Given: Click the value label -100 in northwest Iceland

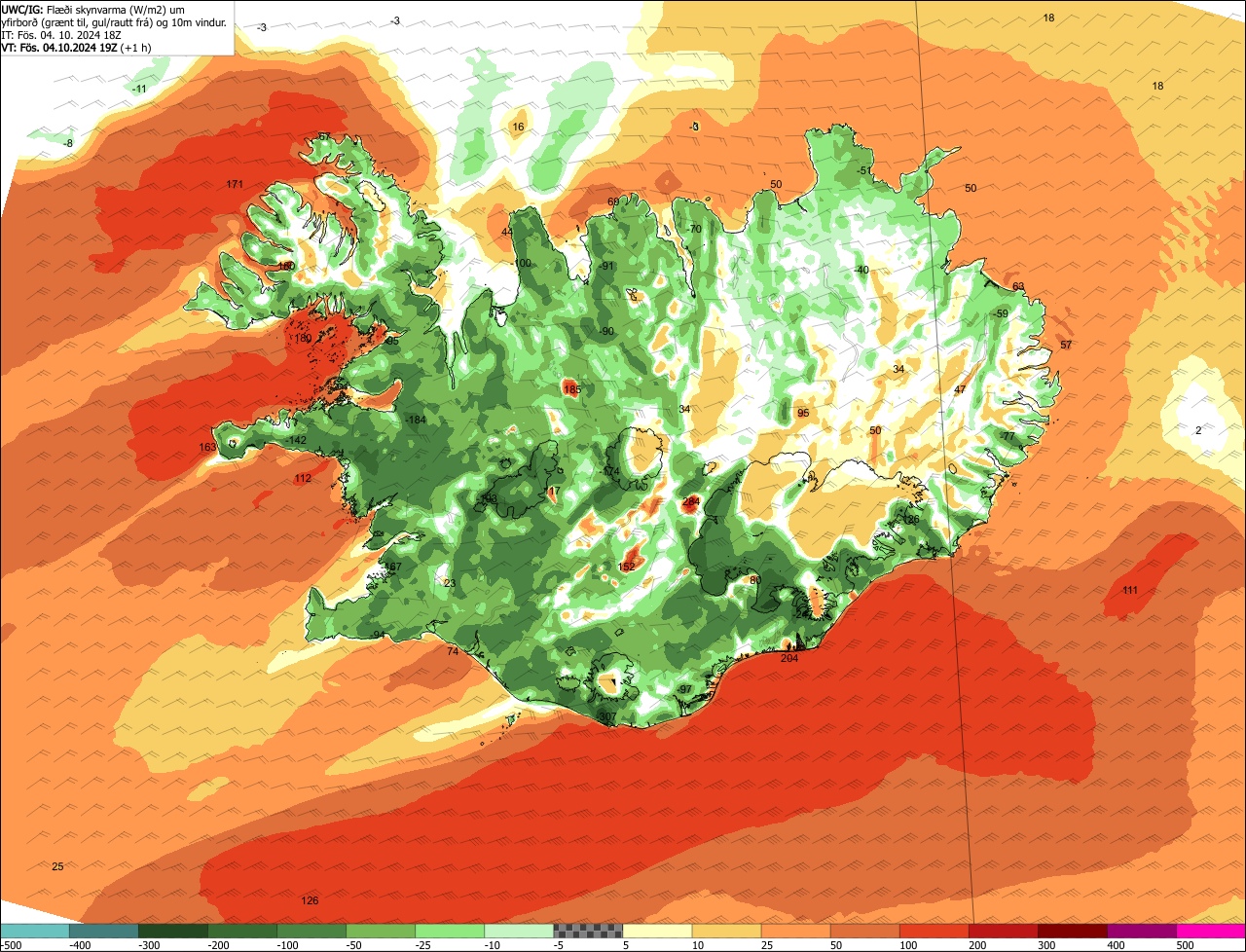Looking at the screenshot, I should pos(523,263).
